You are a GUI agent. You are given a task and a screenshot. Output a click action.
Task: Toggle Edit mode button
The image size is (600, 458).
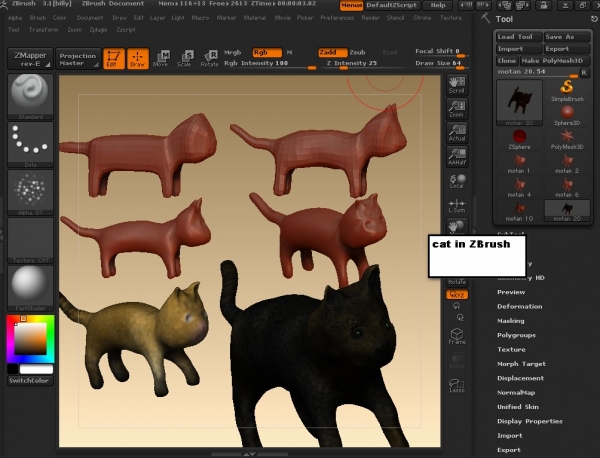[114, 59]
